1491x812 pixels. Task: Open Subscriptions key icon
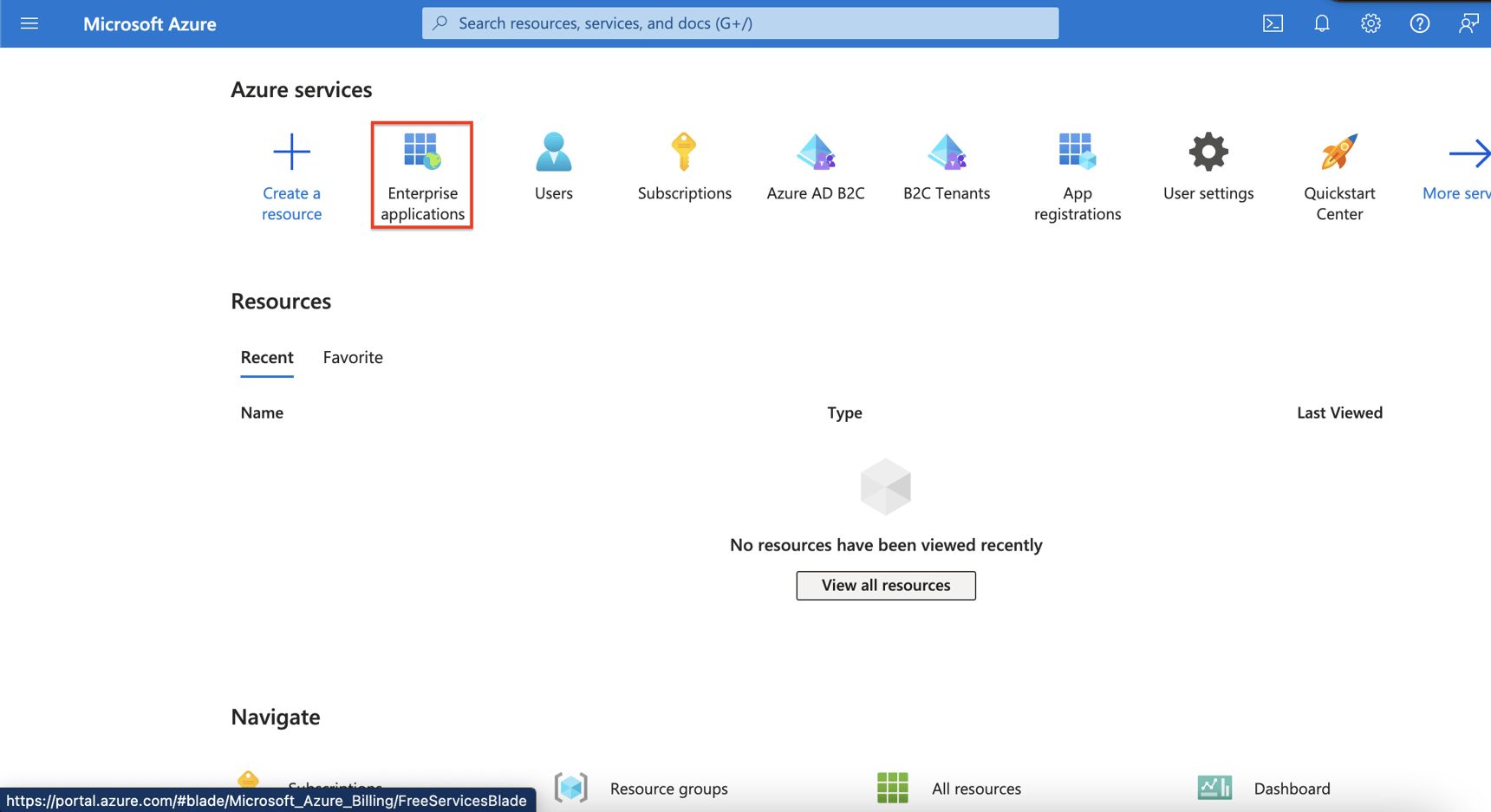pyautogui.click(x=683, y=152)
